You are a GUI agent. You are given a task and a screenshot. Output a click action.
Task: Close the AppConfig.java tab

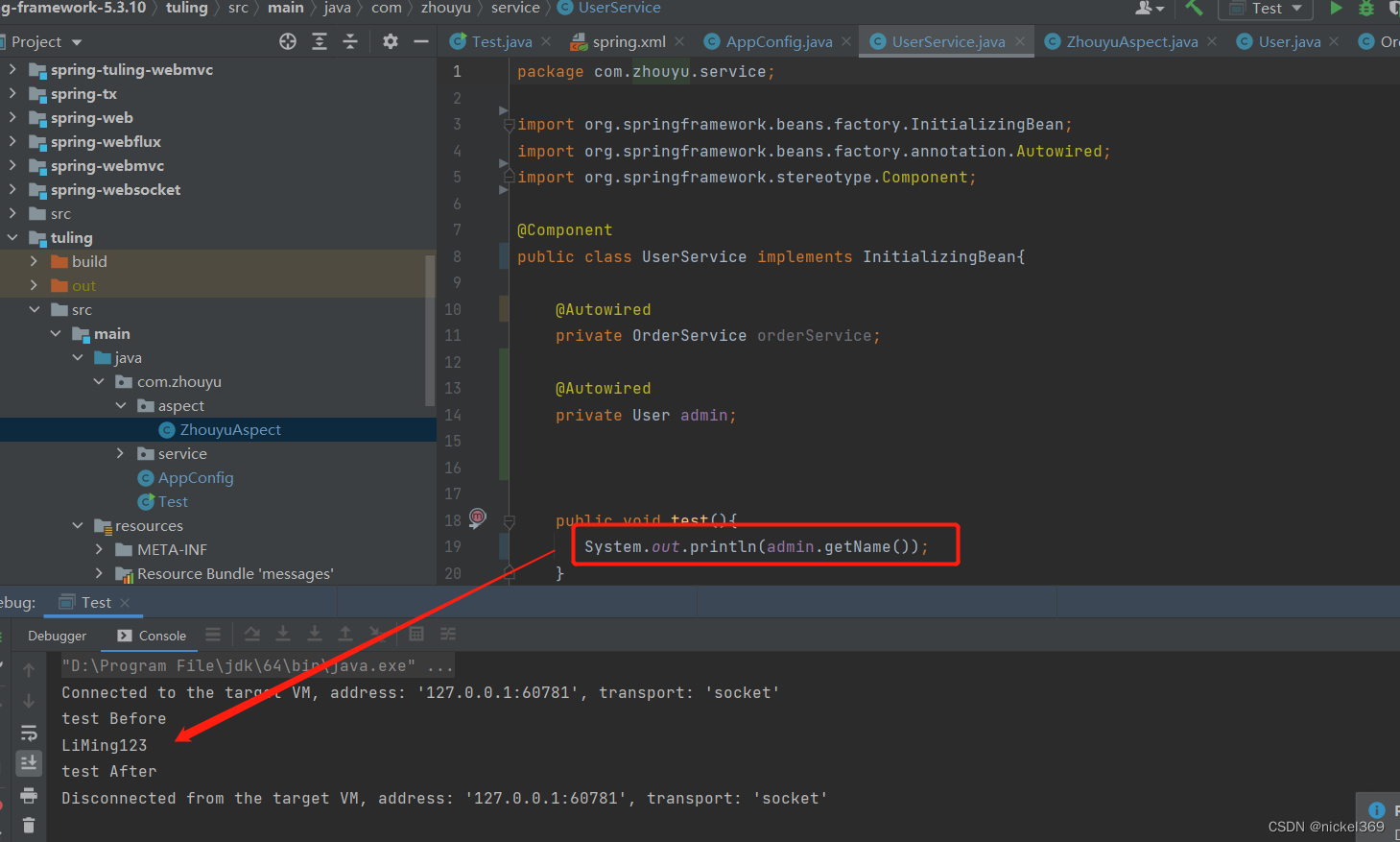tap(846, 41)
